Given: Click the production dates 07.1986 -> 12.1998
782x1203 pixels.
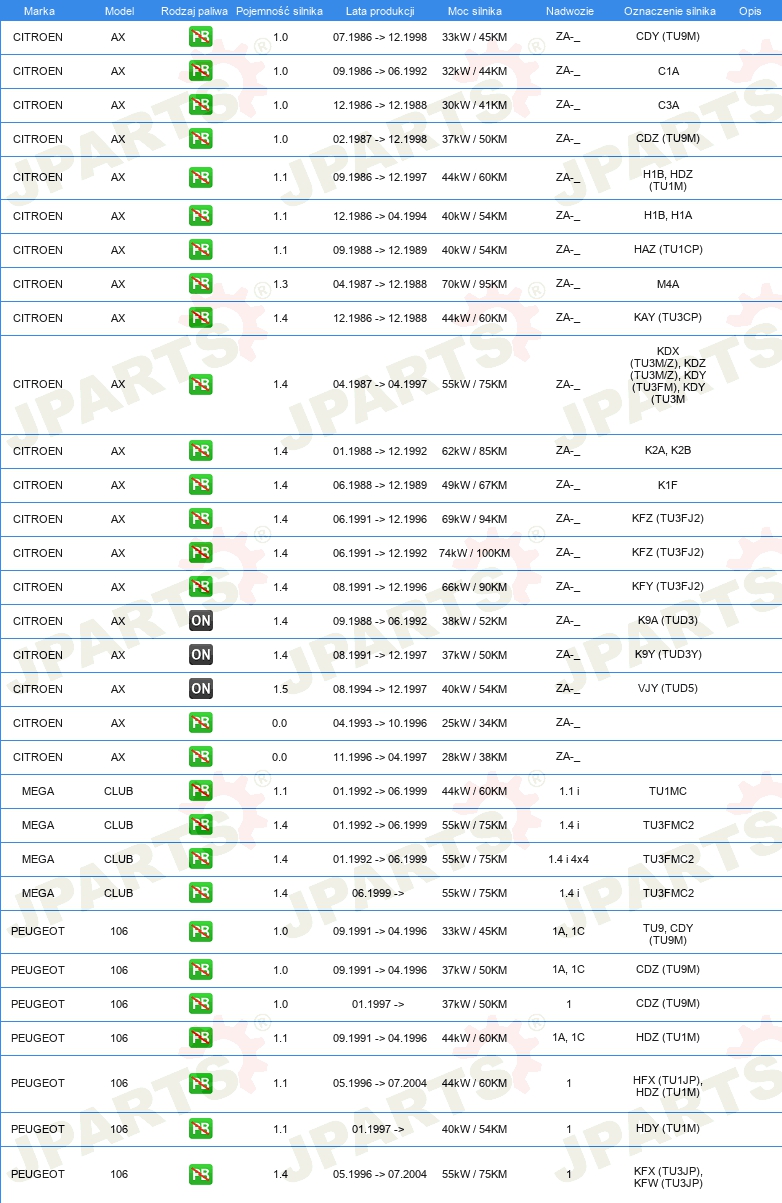Looking at the screenshot, I should coord(380,37).
